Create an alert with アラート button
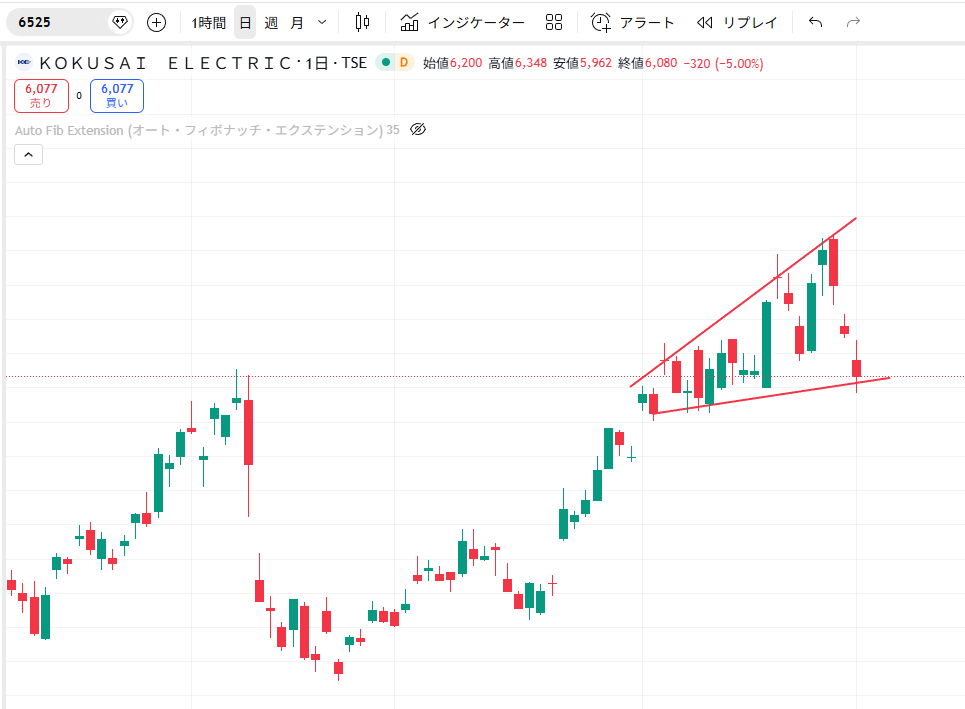This screenshot has width=965, height=709. click(x=633, y=22)
